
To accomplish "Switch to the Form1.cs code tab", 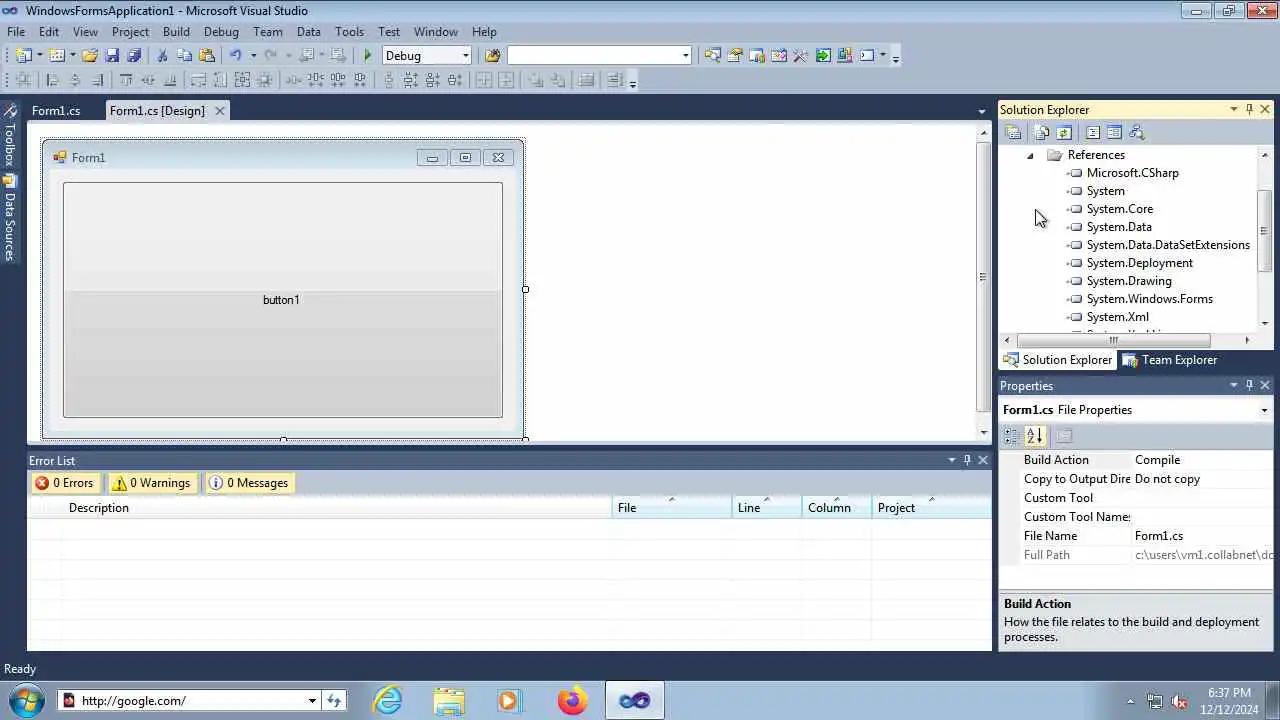I will pyautogui.click(x=56, y=111).
